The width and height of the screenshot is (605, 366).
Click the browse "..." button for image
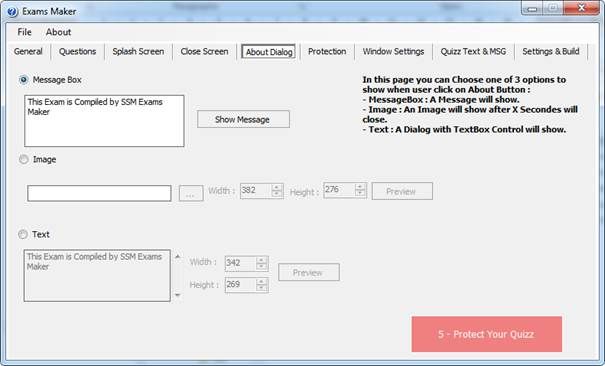point(191,194)
